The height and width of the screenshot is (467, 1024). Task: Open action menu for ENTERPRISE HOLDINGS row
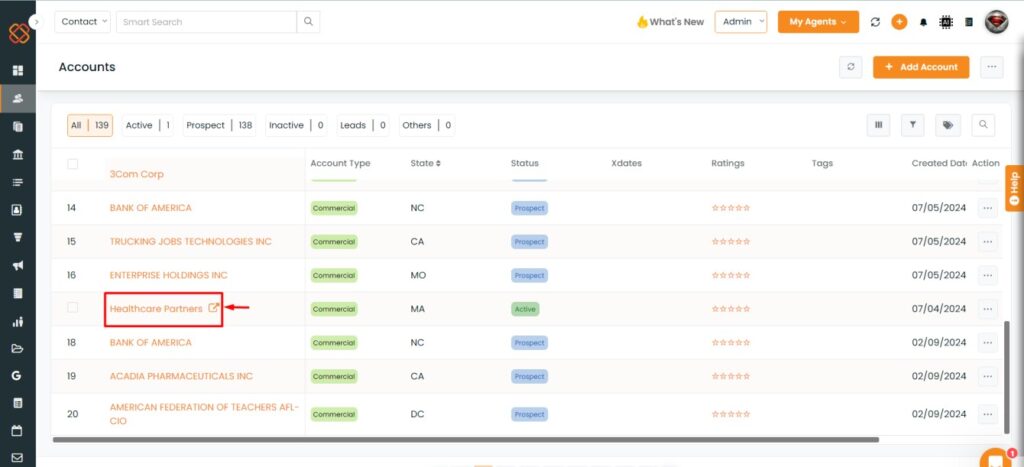point(987,275)
